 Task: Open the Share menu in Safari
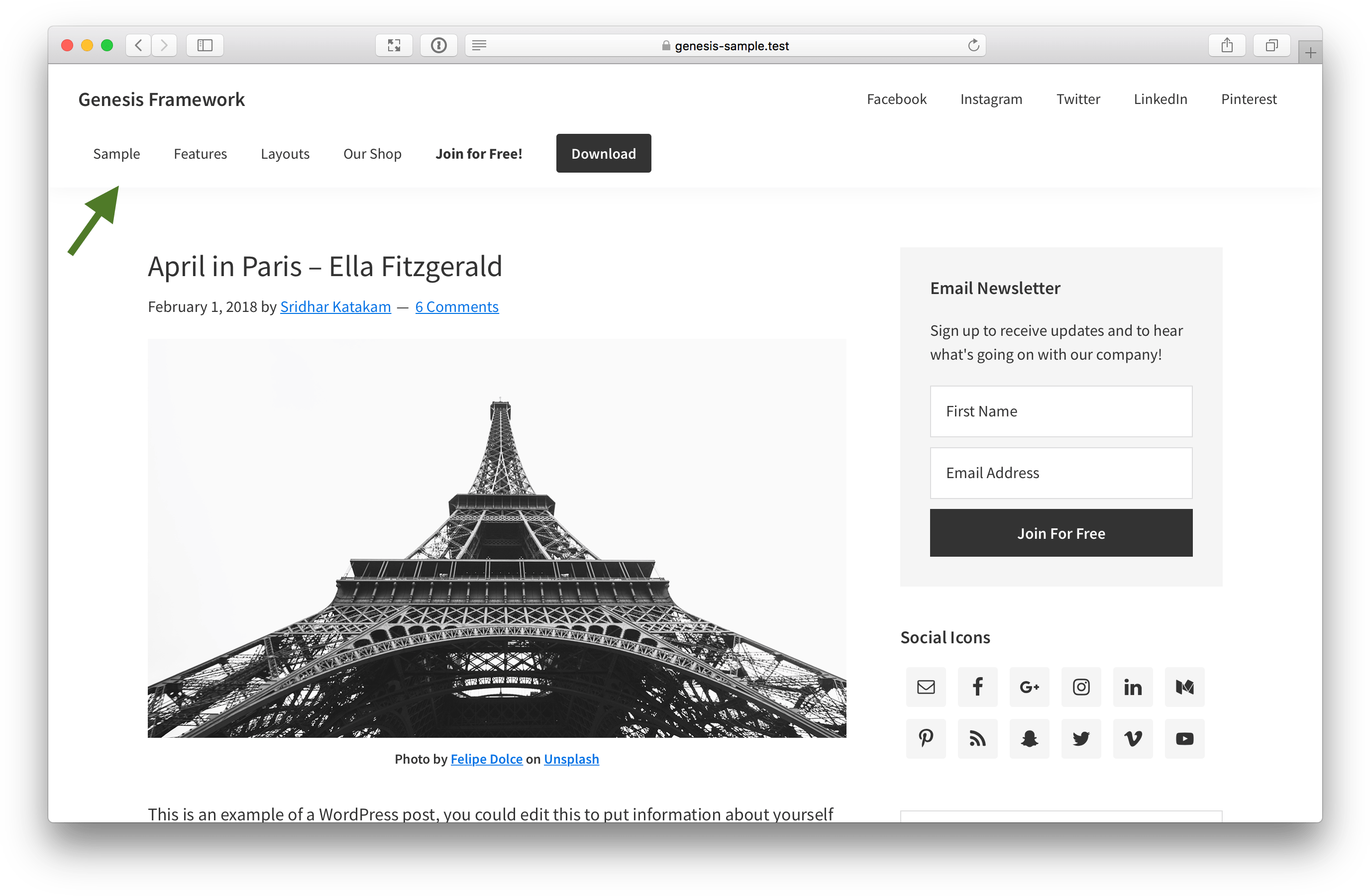(1227, 45)
